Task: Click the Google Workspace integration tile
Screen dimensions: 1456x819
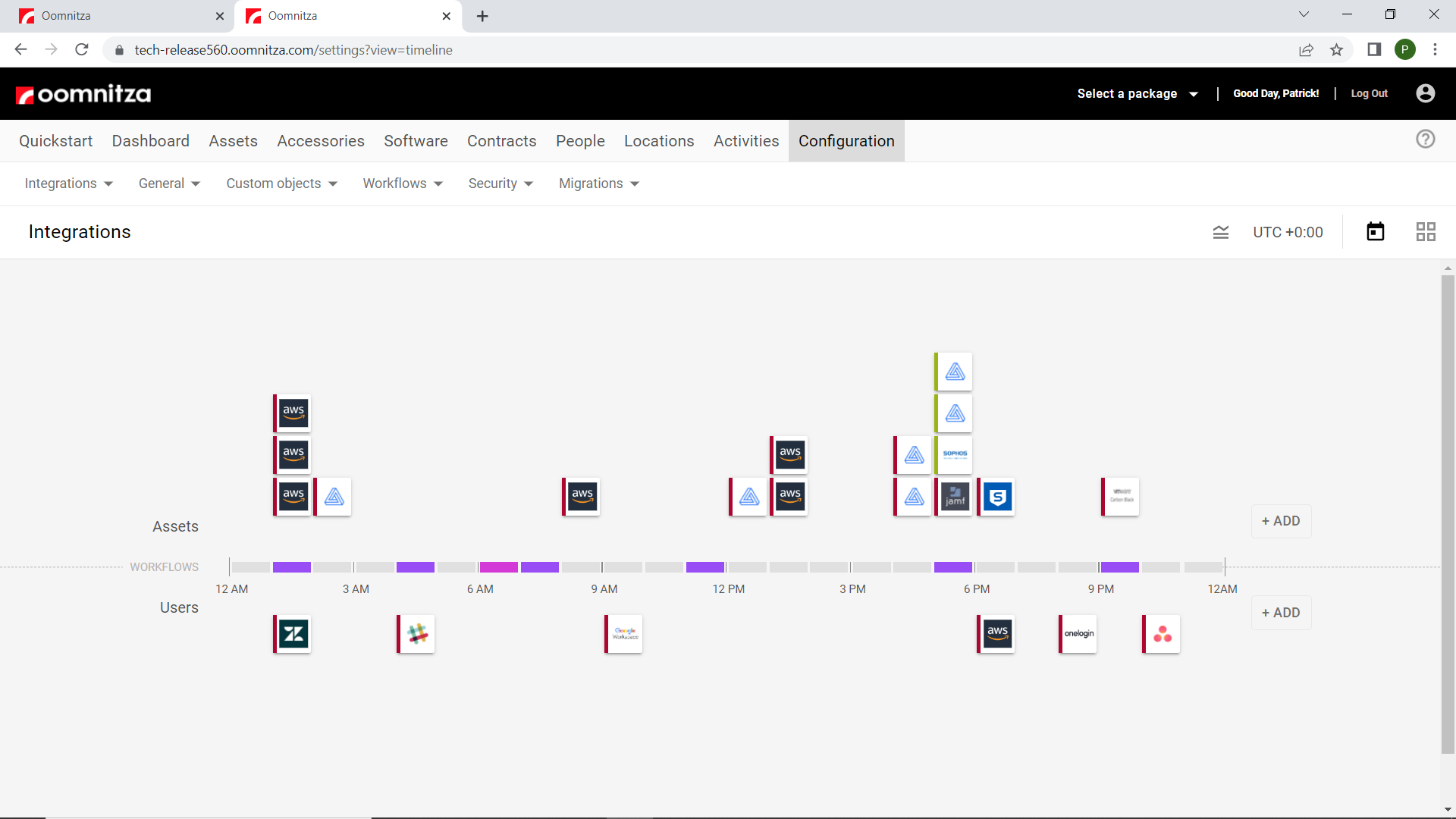Action: coord(625,634)
